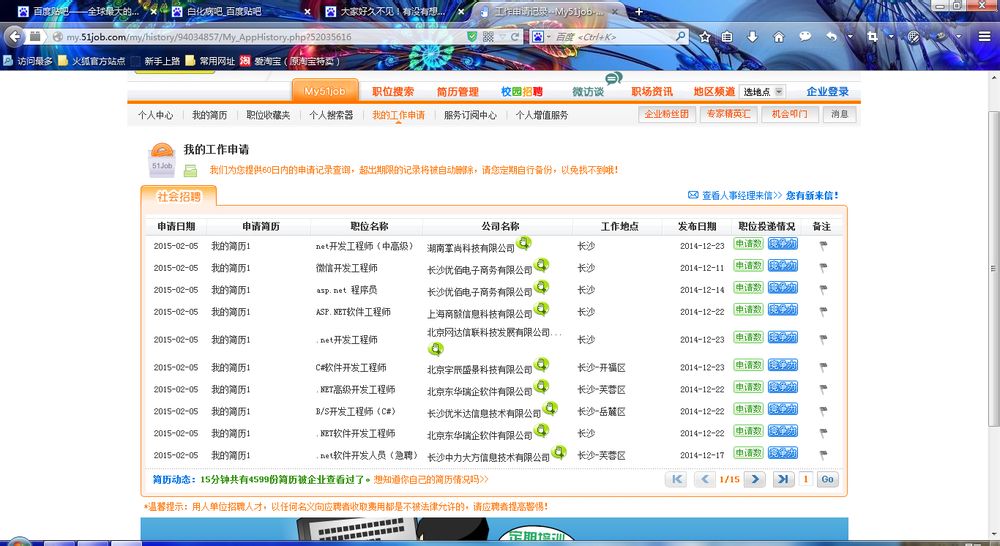This screenshot has width=1000, height=546.
Task: Open the 选地点 location dropdown
Action: click(763, 92)
